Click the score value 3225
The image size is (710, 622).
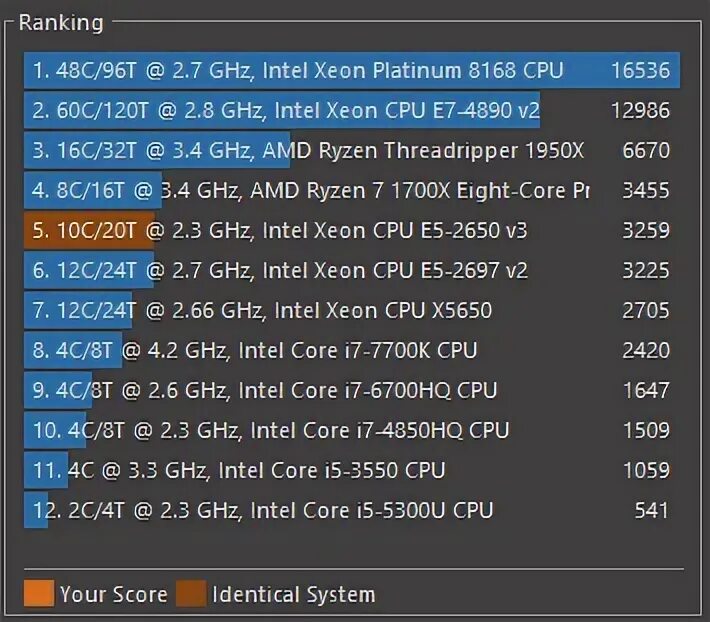point(646,270)
